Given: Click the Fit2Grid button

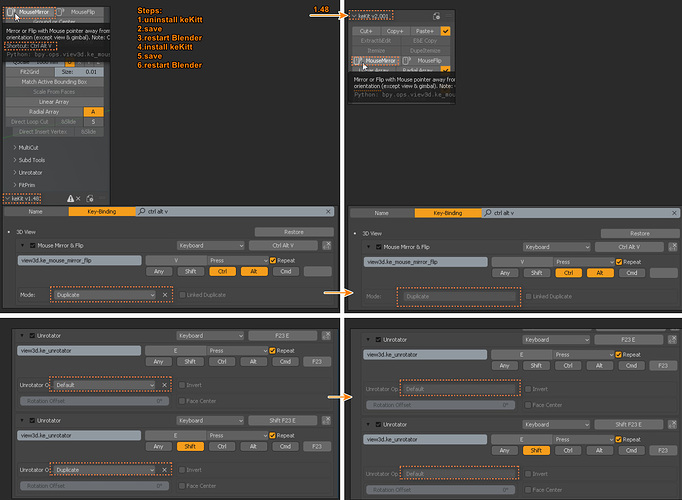Looking at the screenshot, I should (30, 72).
